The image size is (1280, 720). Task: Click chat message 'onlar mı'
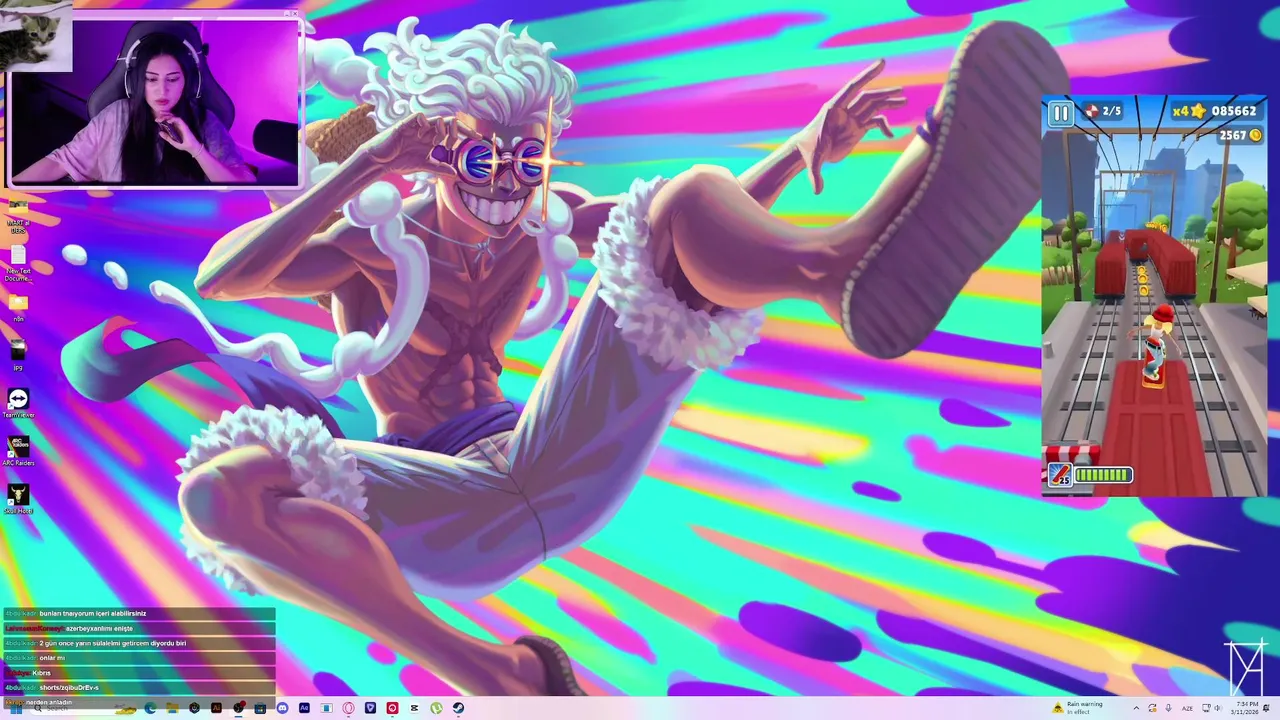tap(138, 658)
